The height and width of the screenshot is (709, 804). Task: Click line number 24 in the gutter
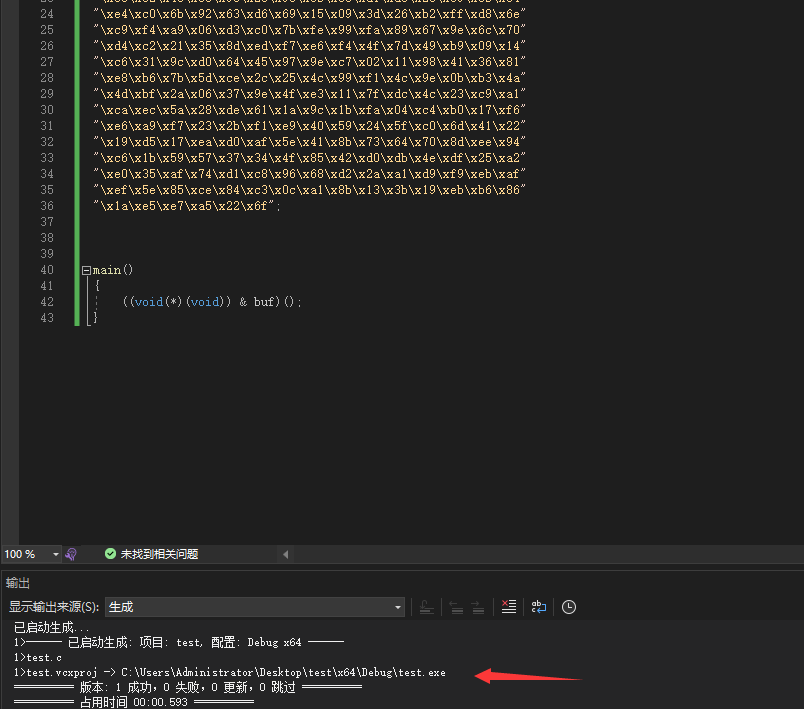pyautogui.click(x=47, y=14)
